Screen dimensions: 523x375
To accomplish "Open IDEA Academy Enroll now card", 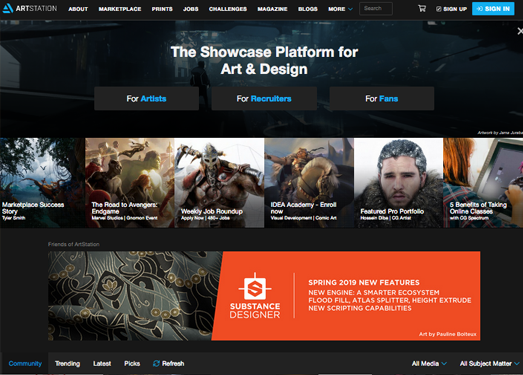I will pyautogui.click(x=309, y=183).
